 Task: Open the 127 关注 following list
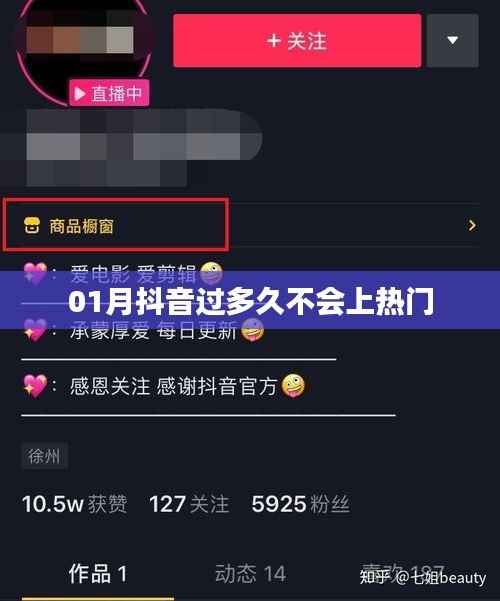pyautogui.click(x=189, y=504)
